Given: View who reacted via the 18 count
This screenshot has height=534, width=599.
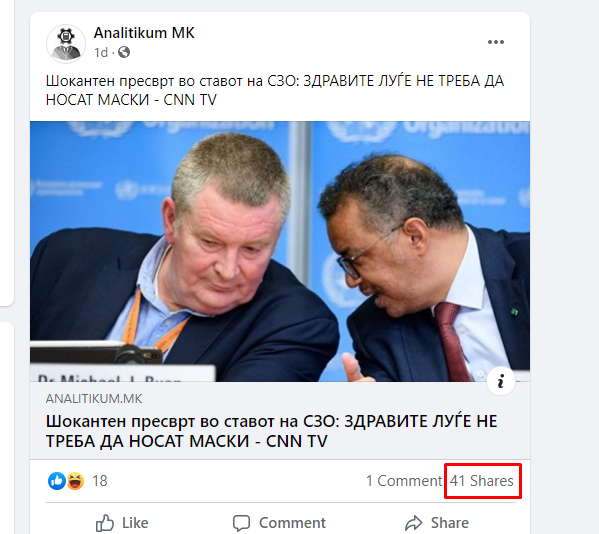Looking at the screenshot, I should [x=100, y=481].
